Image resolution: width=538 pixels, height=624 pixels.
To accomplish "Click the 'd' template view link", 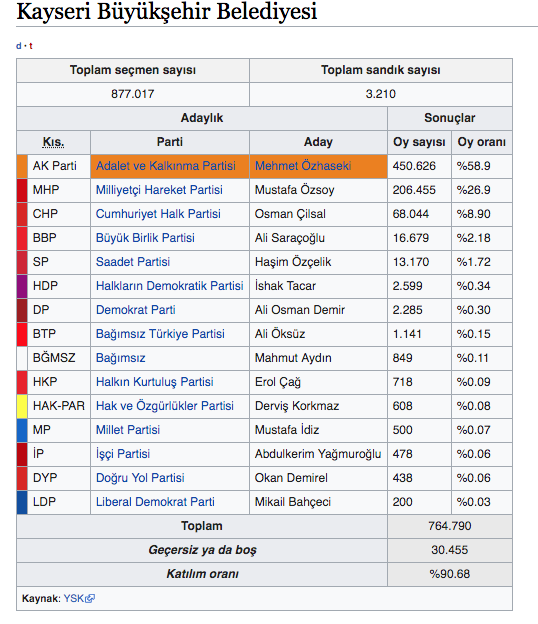I will 19,46.
